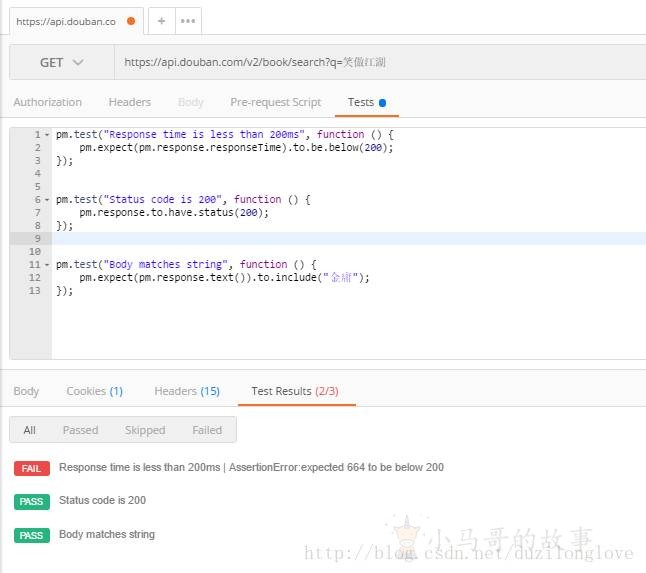Click line number 13 in the gutter
646x573 pixels.
35,291
